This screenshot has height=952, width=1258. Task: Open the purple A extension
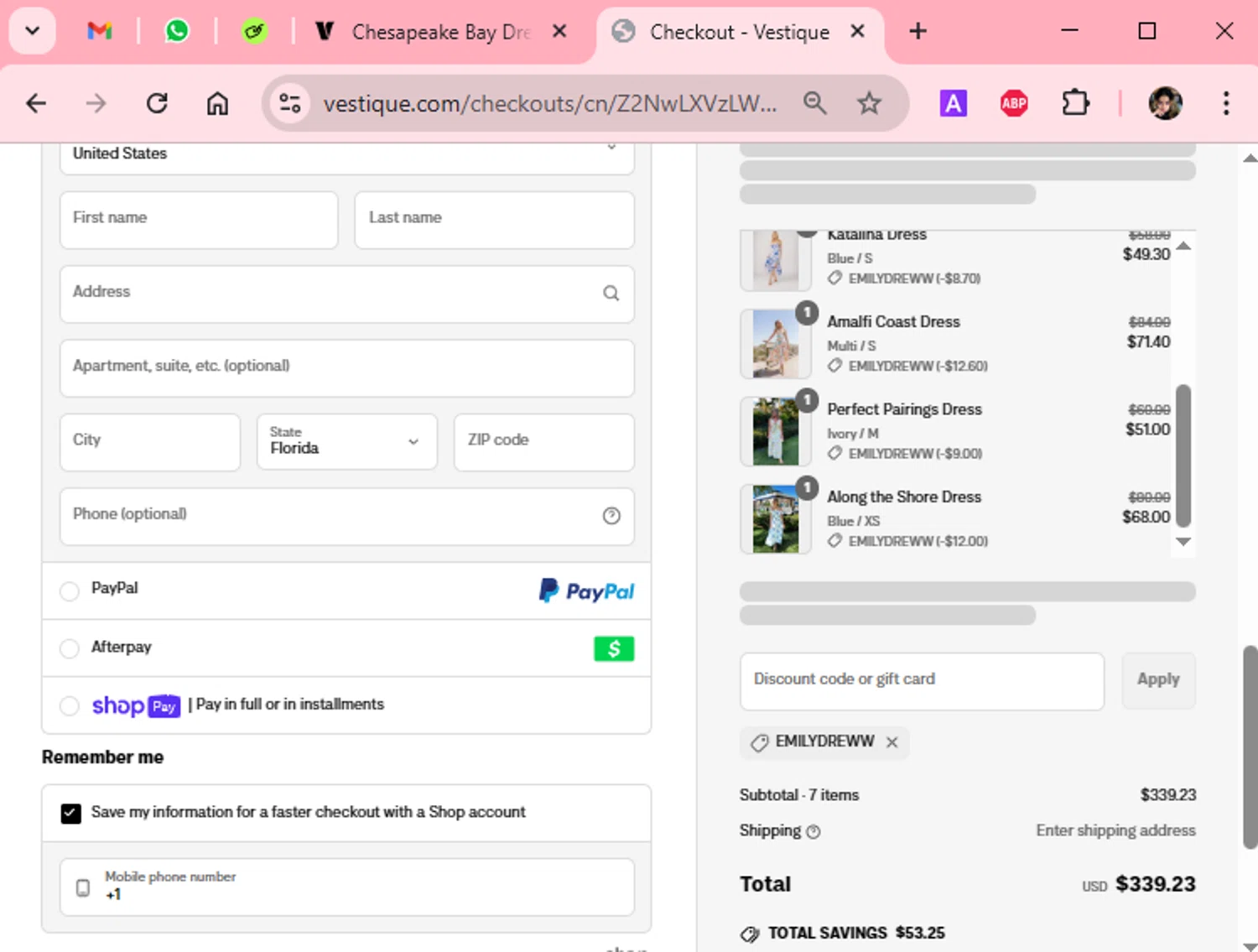coord(954,104)
